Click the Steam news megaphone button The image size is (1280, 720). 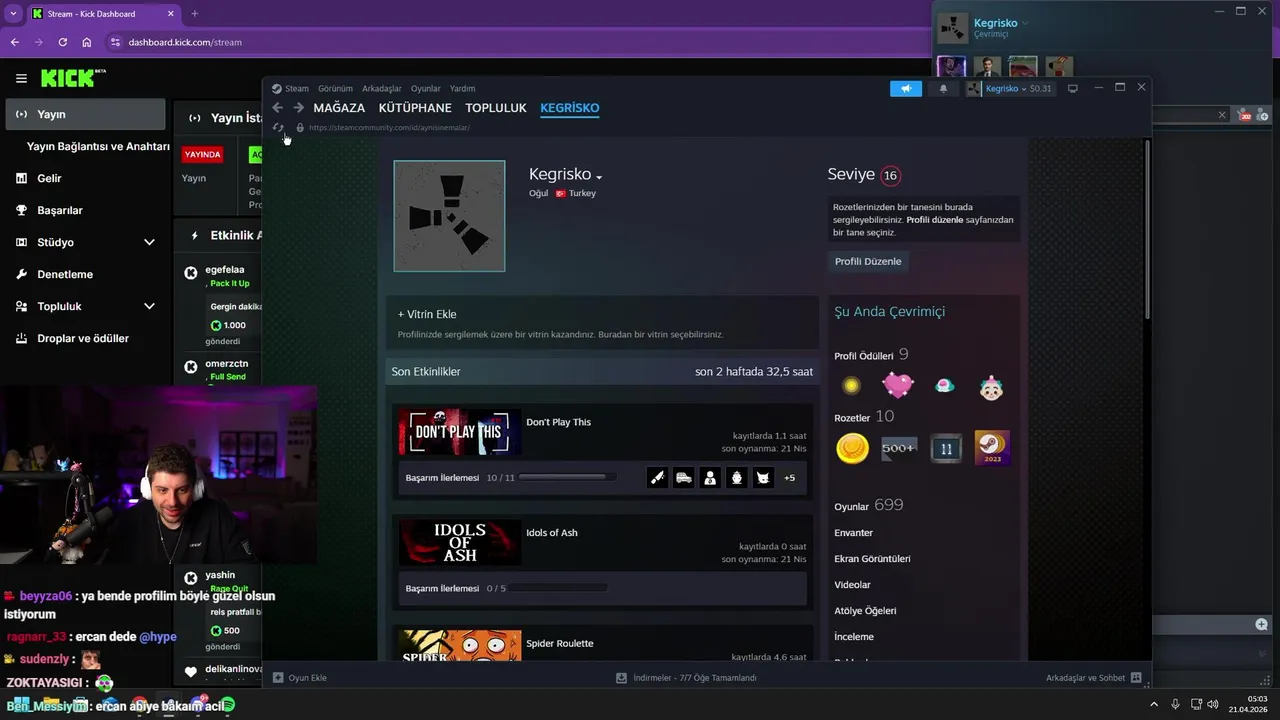point(905,89)
